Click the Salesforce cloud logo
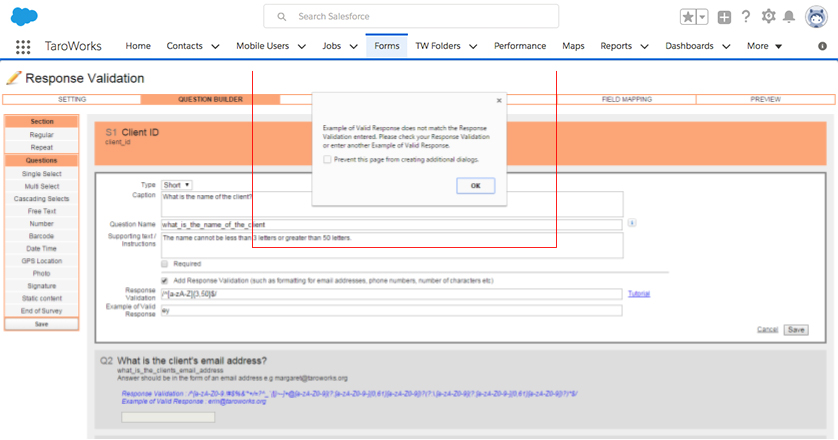Image resolution: width=838 pixels, height=440 pixels. (x=24, y=17)
